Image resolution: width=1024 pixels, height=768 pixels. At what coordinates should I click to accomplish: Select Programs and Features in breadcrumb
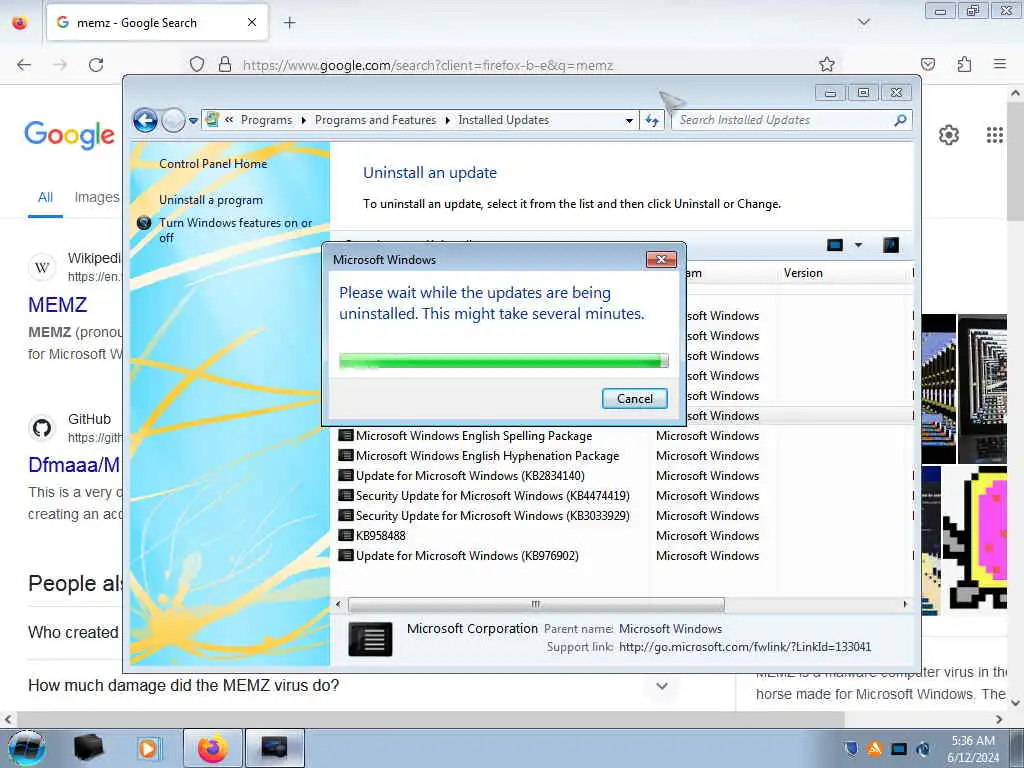click(376, 120)
